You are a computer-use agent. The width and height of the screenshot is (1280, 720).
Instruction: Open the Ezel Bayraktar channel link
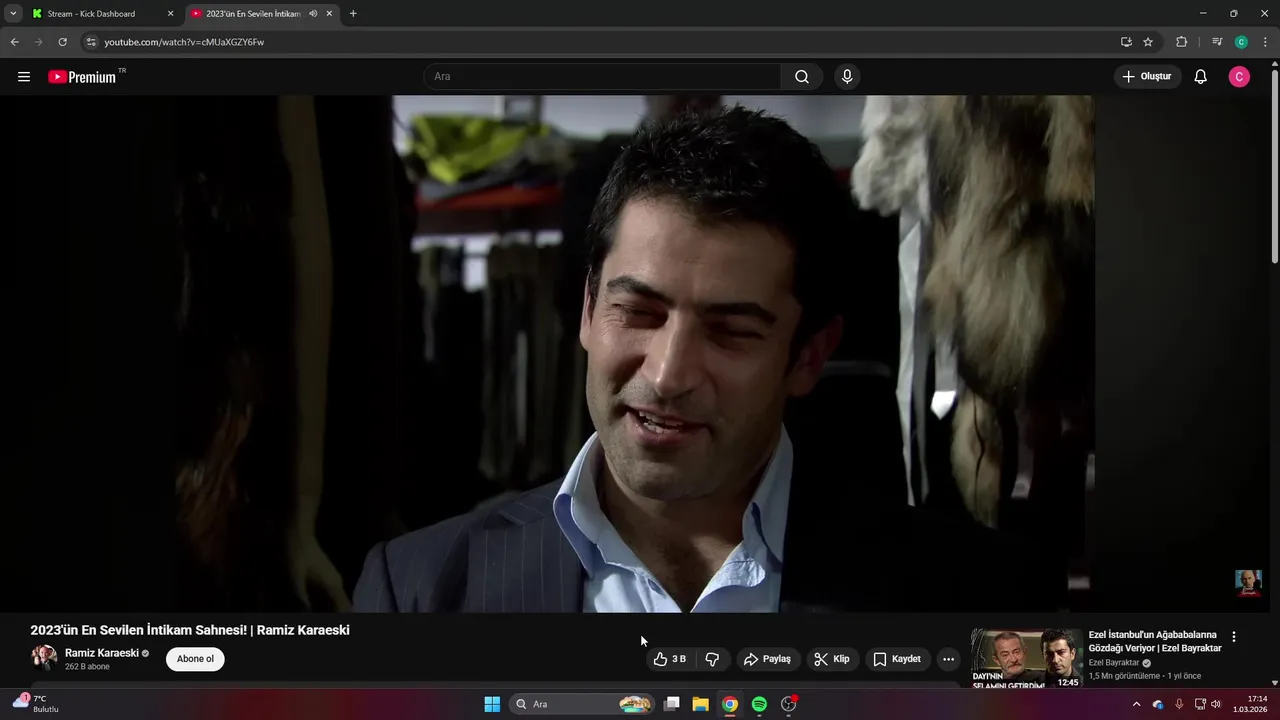(1114, 663)
